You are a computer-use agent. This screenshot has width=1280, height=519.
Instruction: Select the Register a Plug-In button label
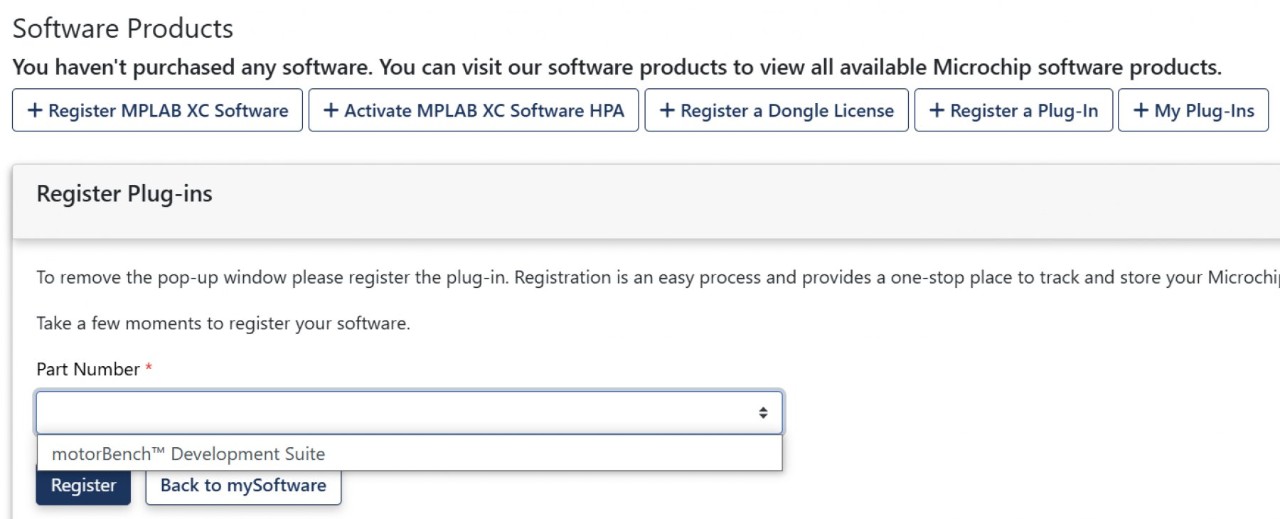1024,111
